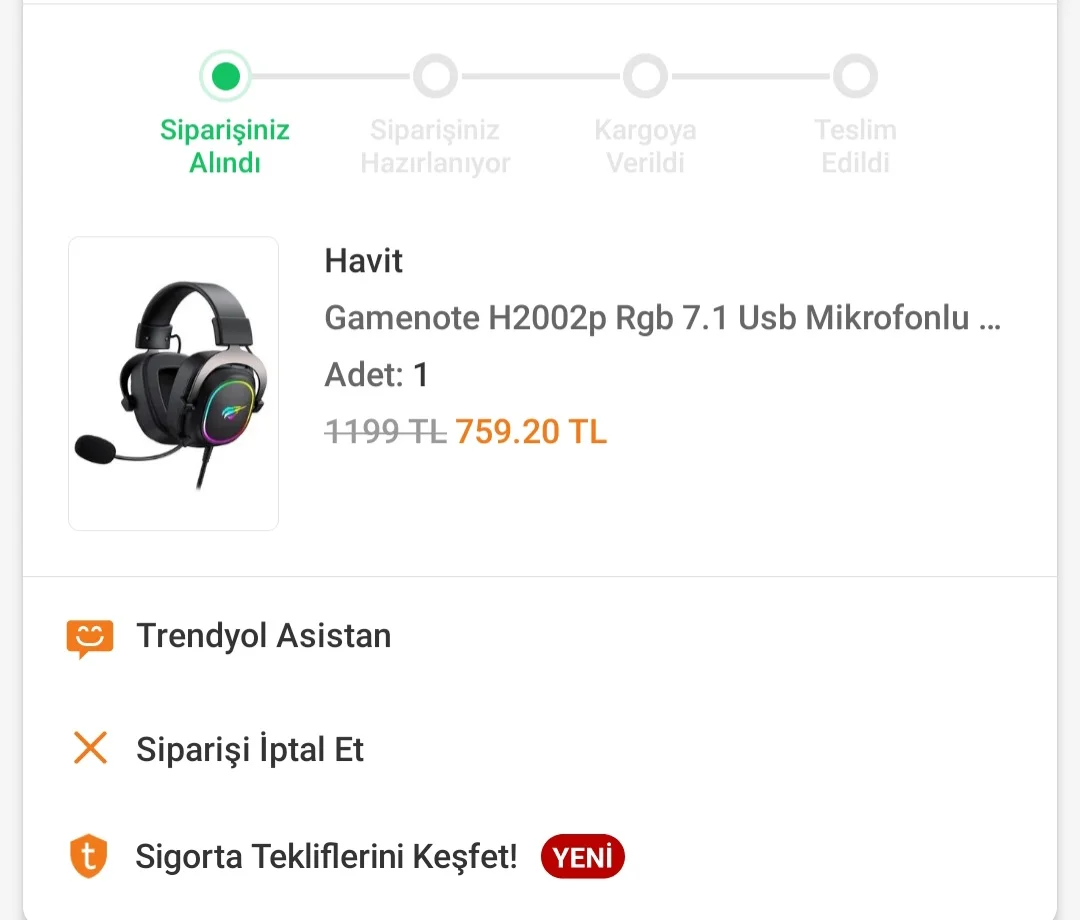Image resolution: width=1080 pixels, height=920 pixels.
Task: Click the Kargoya Verildi status label
Action: 645,146
